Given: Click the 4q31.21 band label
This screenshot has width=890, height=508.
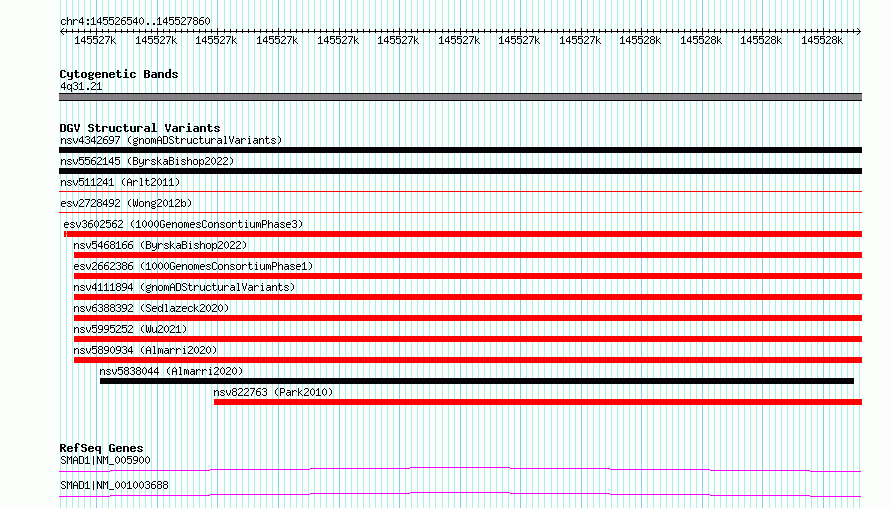Looking at the screenshot, I should 81,86.
